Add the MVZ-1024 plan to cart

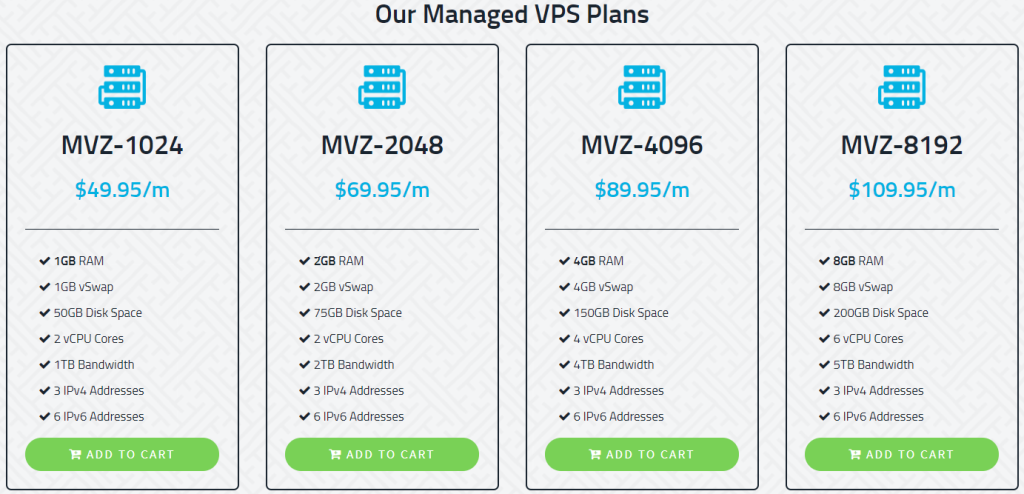(x=122, y=454)
